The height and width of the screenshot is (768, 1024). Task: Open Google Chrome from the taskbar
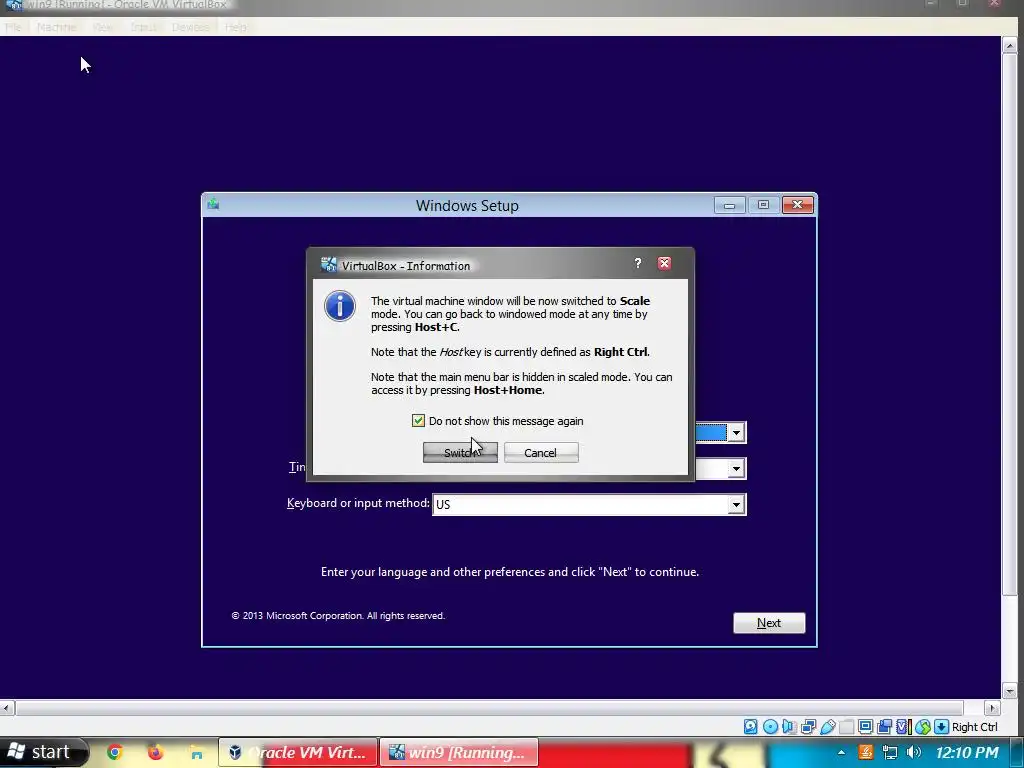coord(114,752)
